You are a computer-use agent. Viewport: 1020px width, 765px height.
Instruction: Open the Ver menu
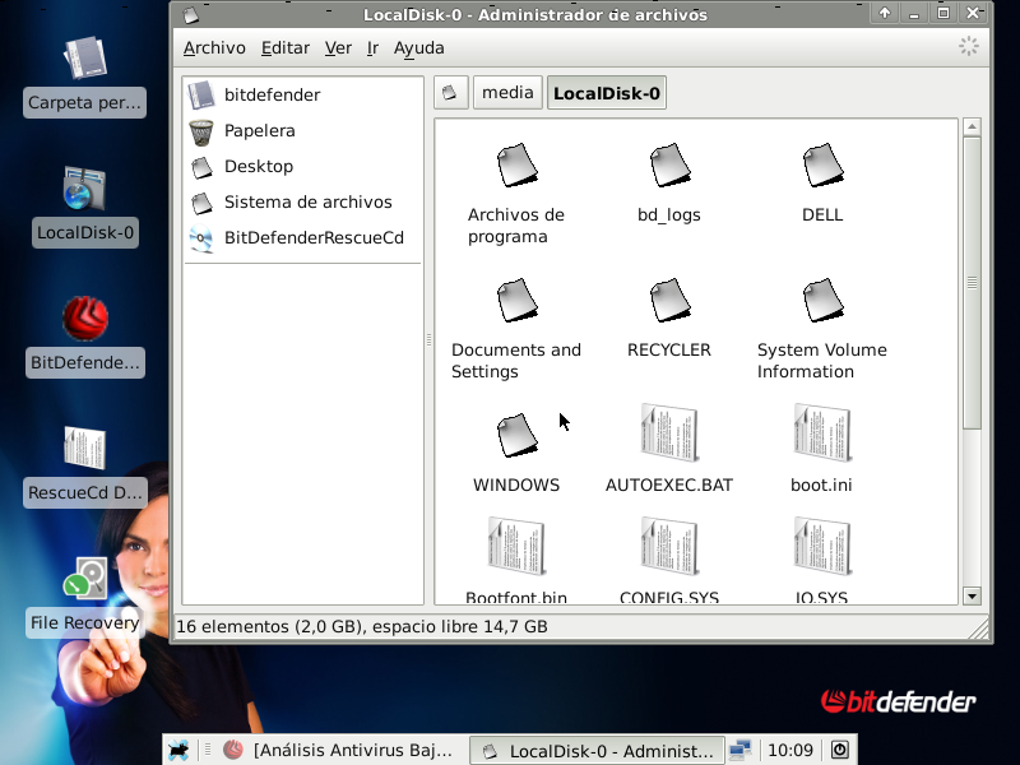click(x=338, y=48)
